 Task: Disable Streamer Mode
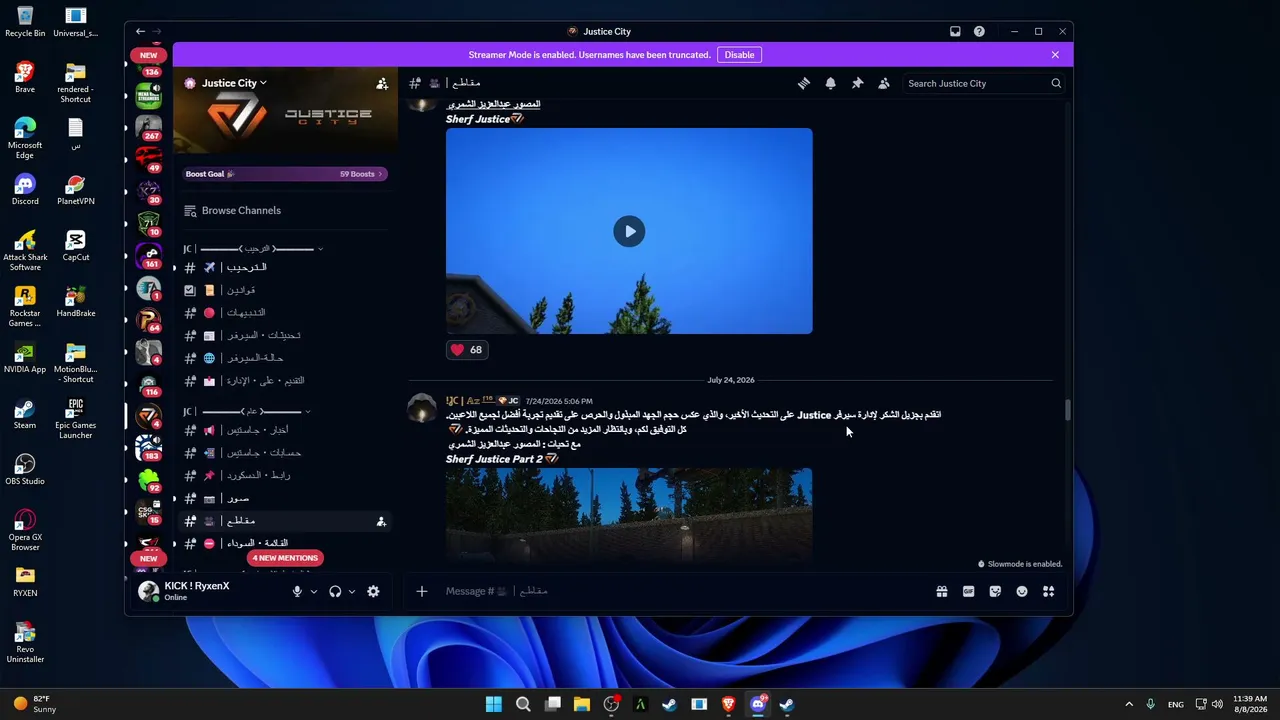pyautogui.click(x=739, y=55)
